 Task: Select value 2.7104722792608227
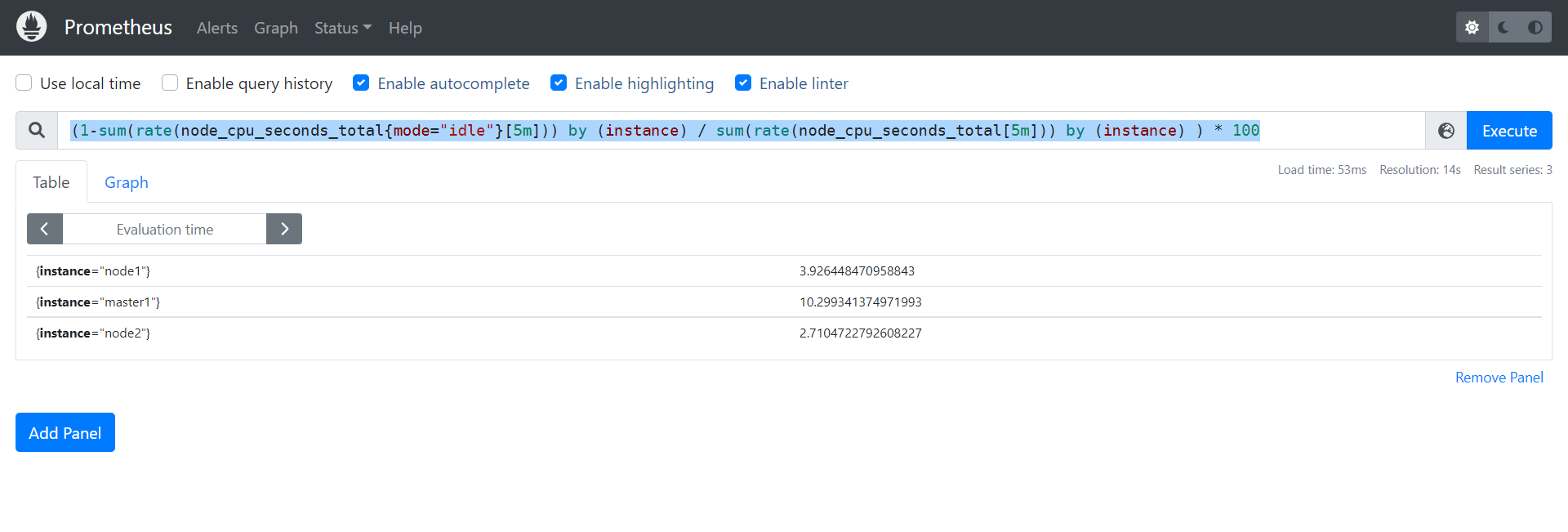[861, 333]
